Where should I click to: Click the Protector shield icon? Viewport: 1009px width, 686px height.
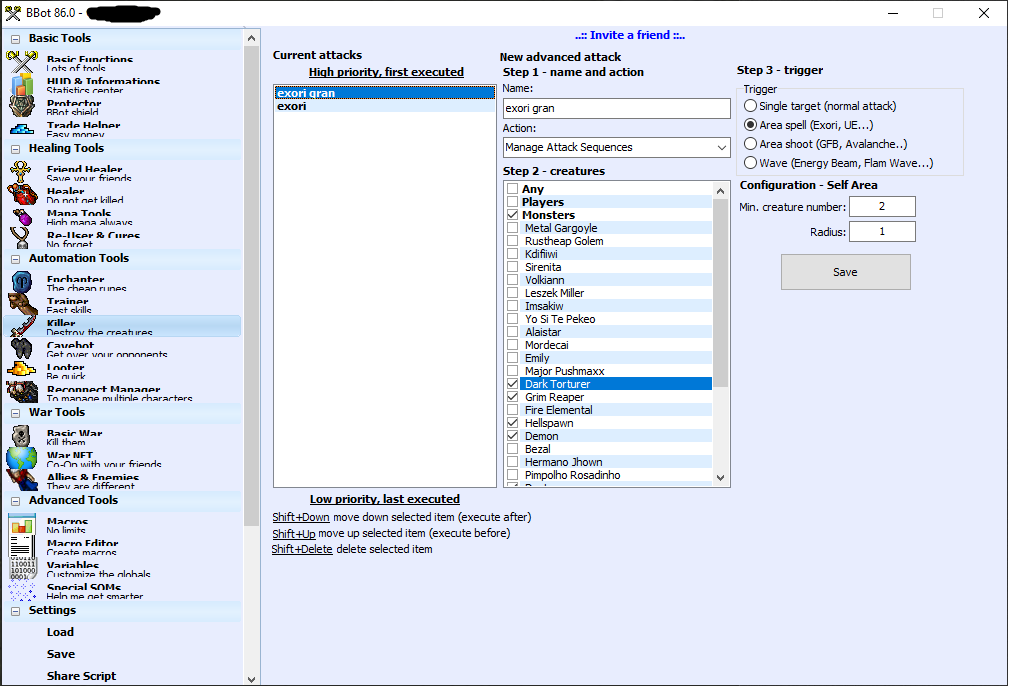coord(22,107)
